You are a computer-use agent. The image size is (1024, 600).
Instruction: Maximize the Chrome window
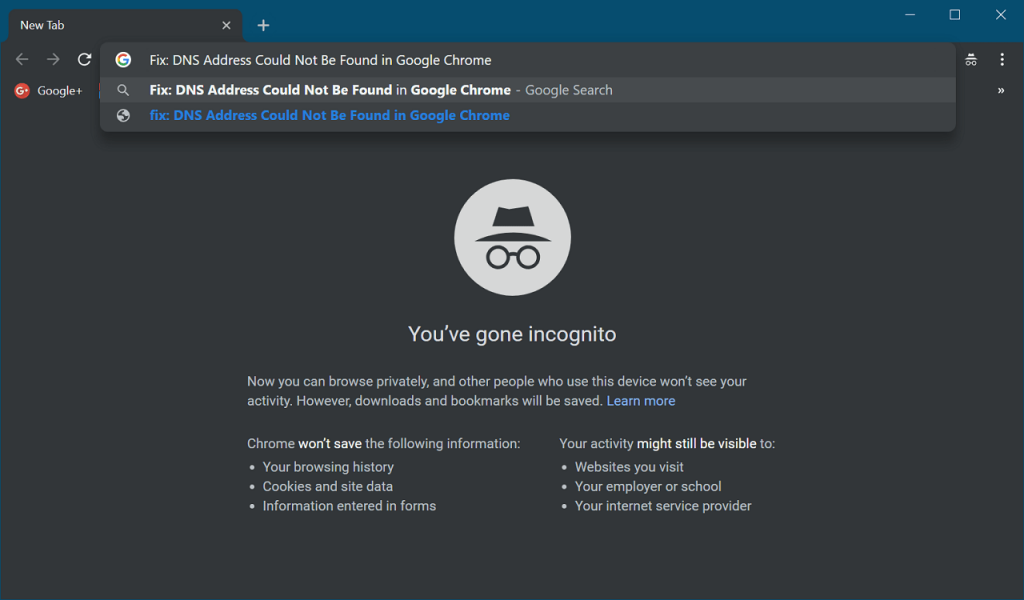click(955, 14)
